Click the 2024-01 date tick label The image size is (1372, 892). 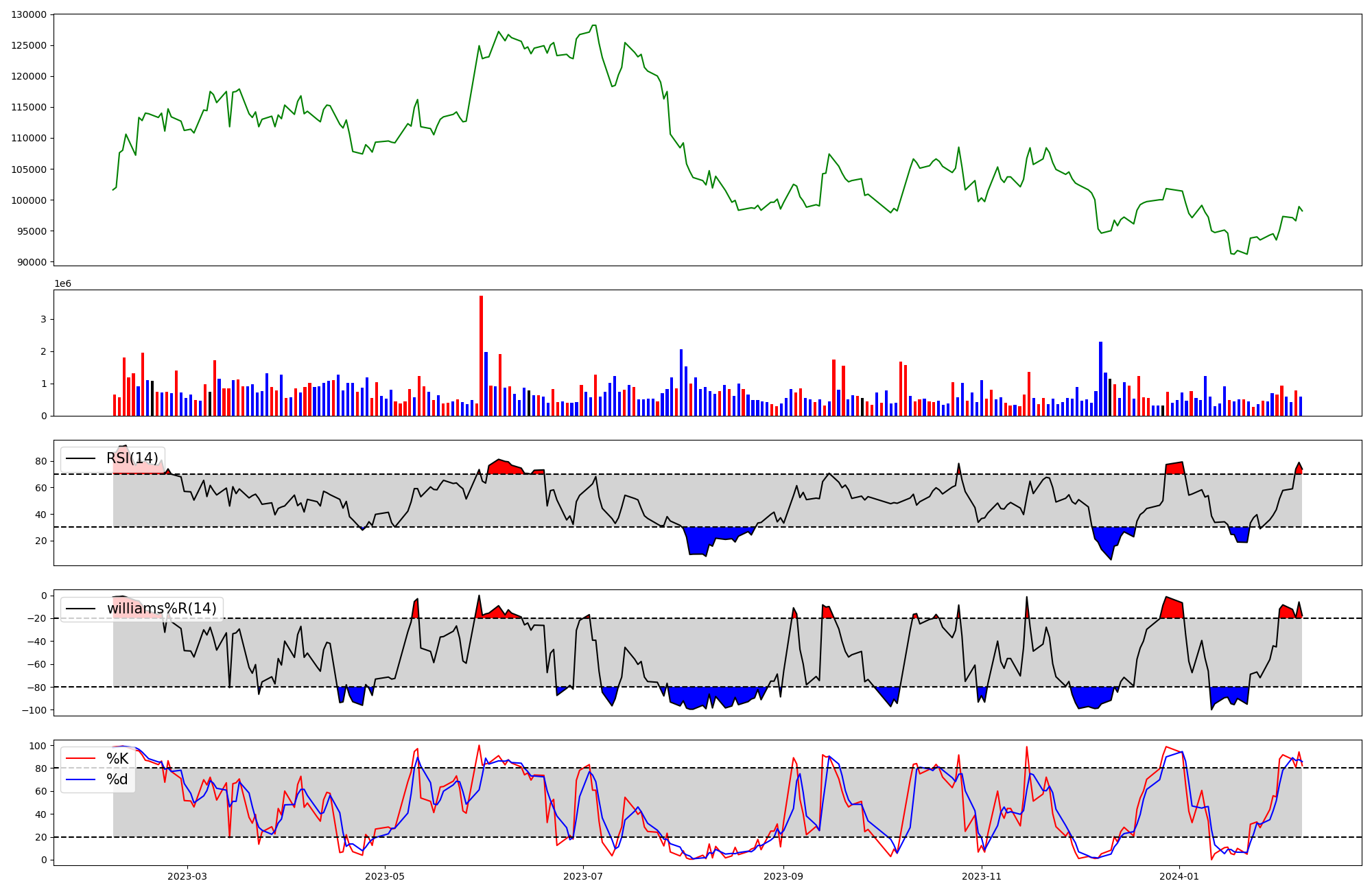click(x=1179, y=876)
